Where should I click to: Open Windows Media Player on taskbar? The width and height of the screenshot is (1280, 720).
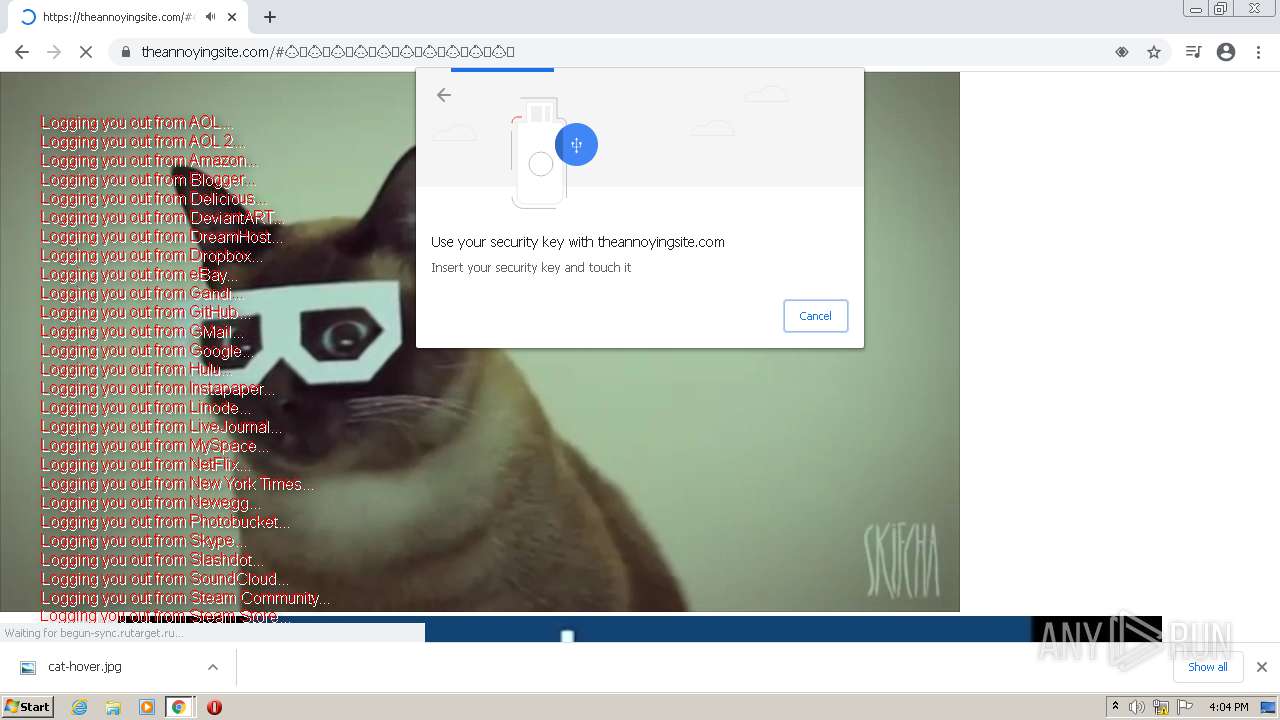[146, 707]
